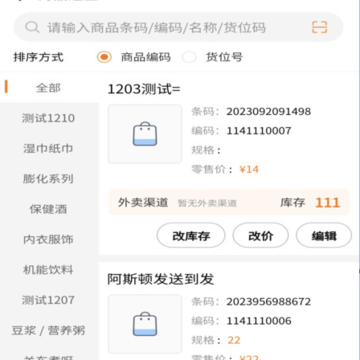Open the 内衣服饰 category
Screen dimensions: 360x360
coord(49,239)
